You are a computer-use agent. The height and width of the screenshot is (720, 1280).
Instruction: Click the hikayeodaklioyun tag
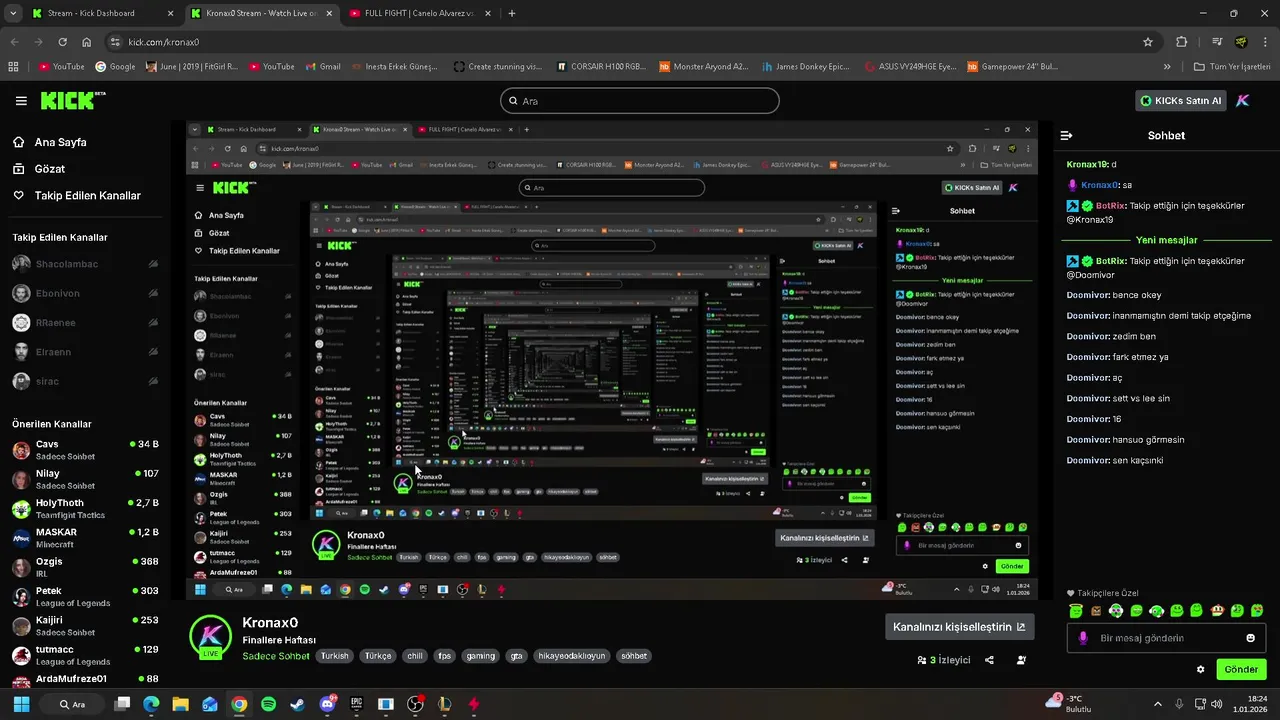[x=572, y=656]
